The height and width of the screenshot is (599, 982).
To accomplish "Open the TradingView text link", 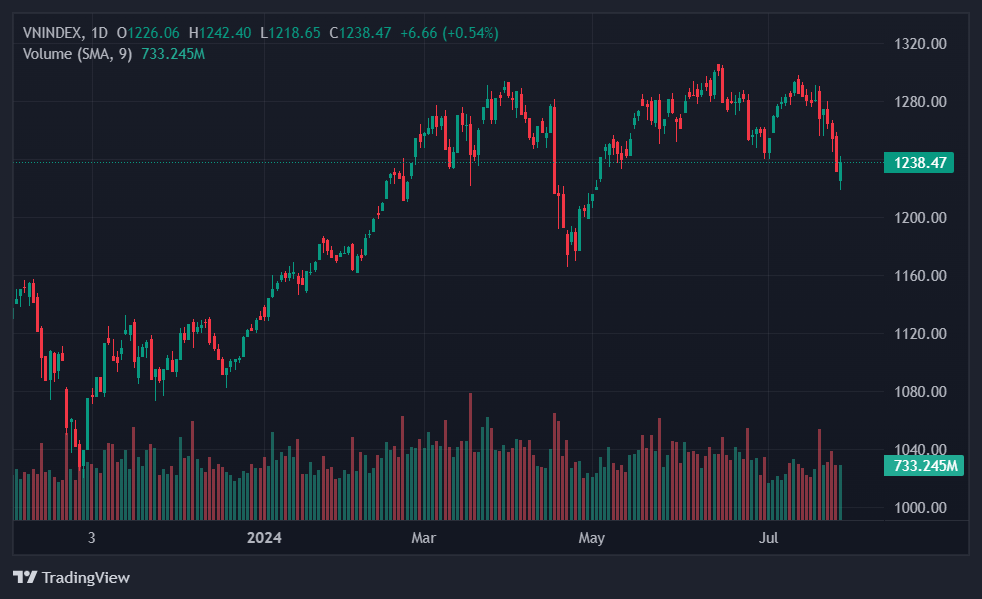I will [85, 577].
